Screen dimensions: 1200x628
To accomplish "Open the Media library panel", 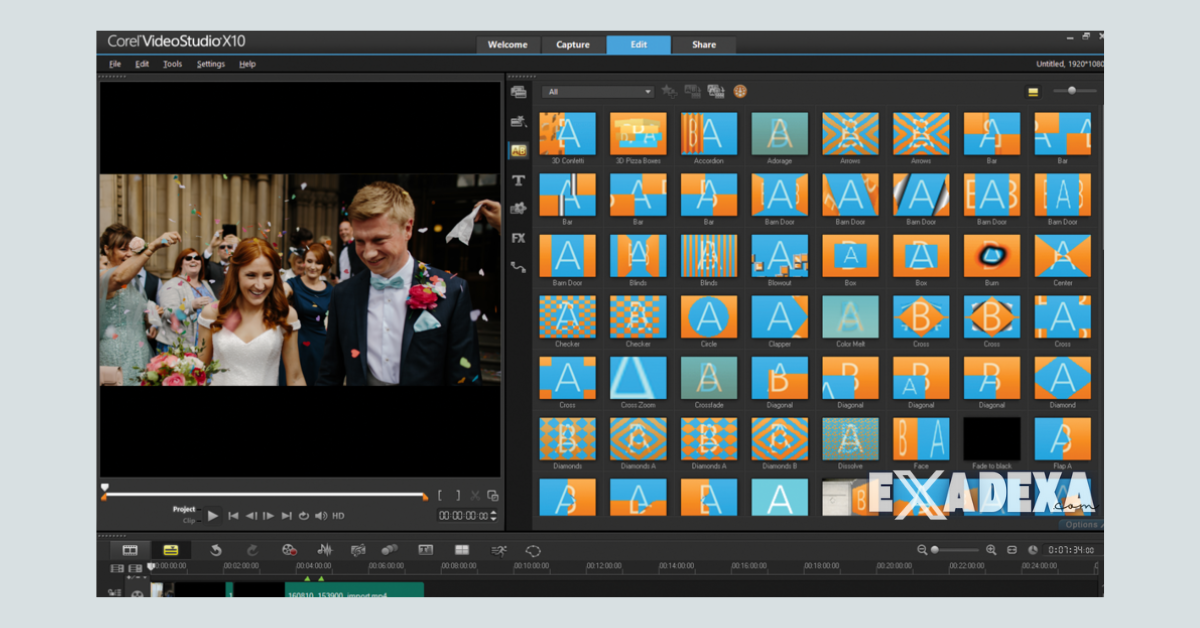I will (518, 92).
